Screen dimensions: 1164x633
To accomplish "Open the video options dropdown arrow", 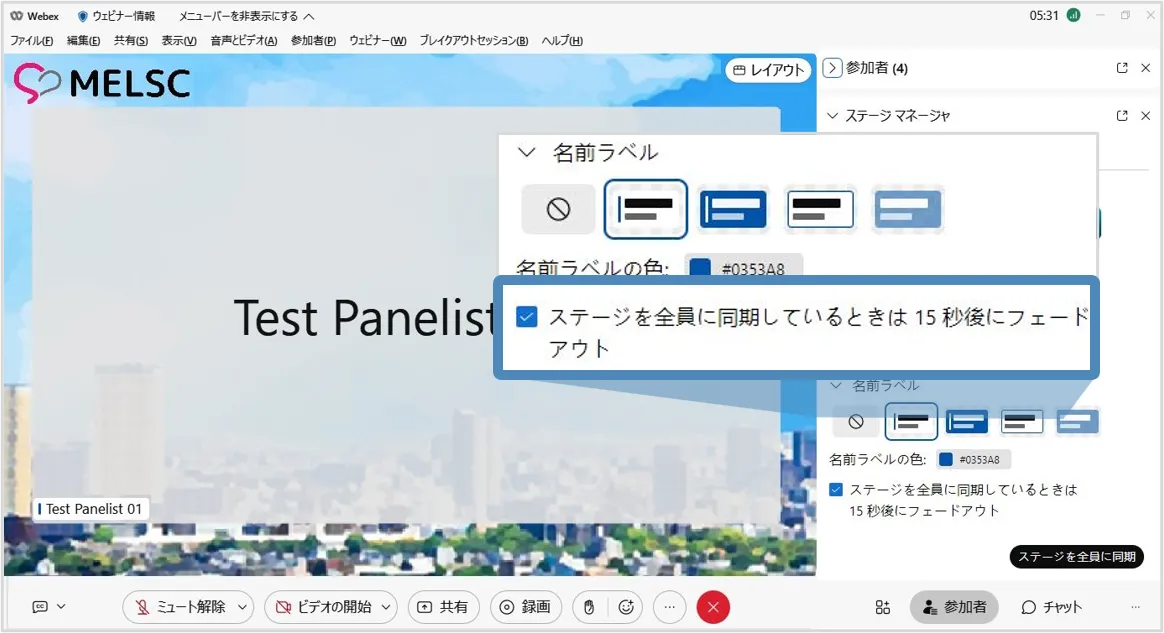I will (x=387, y=607).
